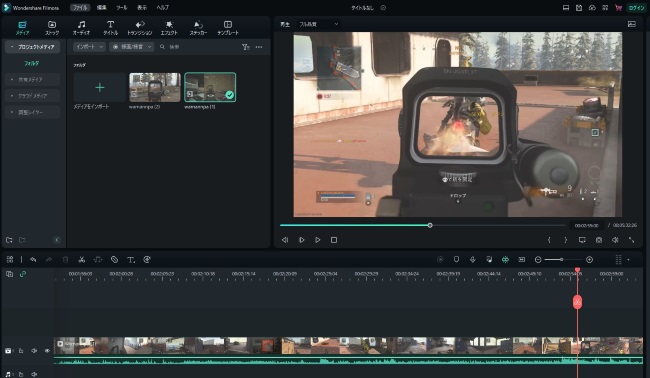Image resolution: width=650 pixels, height=378 pixels.
Task: Mute the audio track
Action: 34,374
